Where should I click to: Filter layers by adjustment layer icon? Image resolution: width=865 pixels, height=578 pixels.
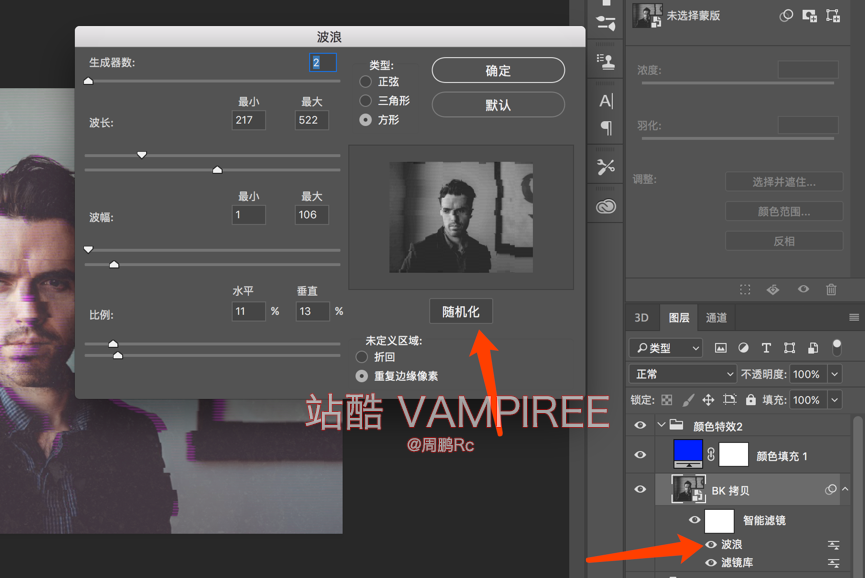point(744,348)
